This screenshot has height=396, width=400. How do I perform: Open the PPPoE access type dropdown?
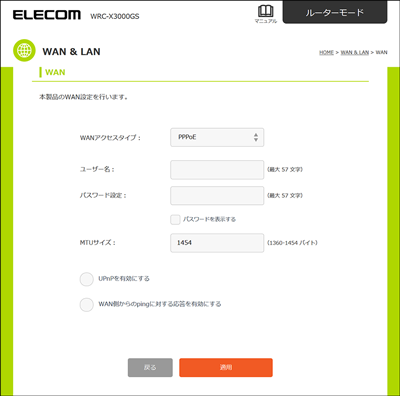coord(217,137)
